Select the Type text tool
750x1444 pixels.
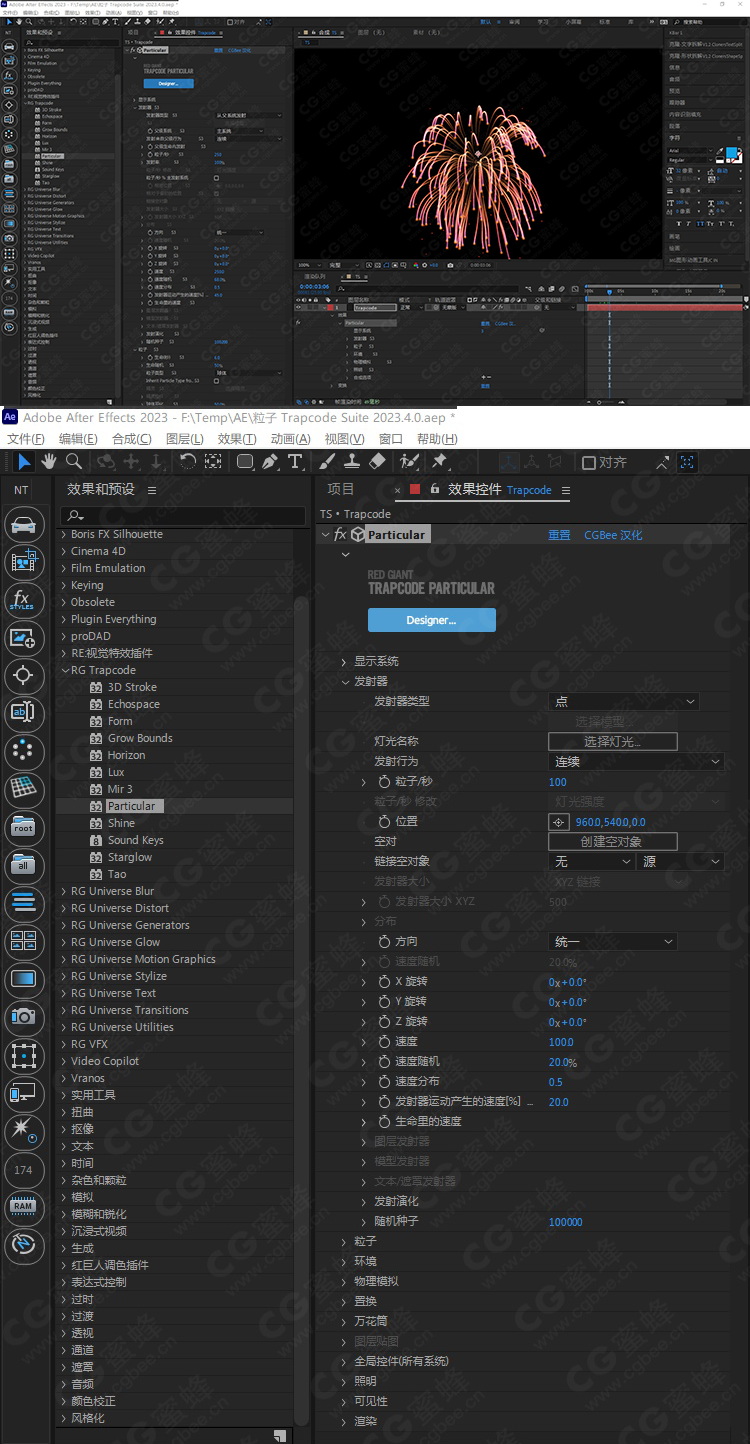(x=295, y=461)
